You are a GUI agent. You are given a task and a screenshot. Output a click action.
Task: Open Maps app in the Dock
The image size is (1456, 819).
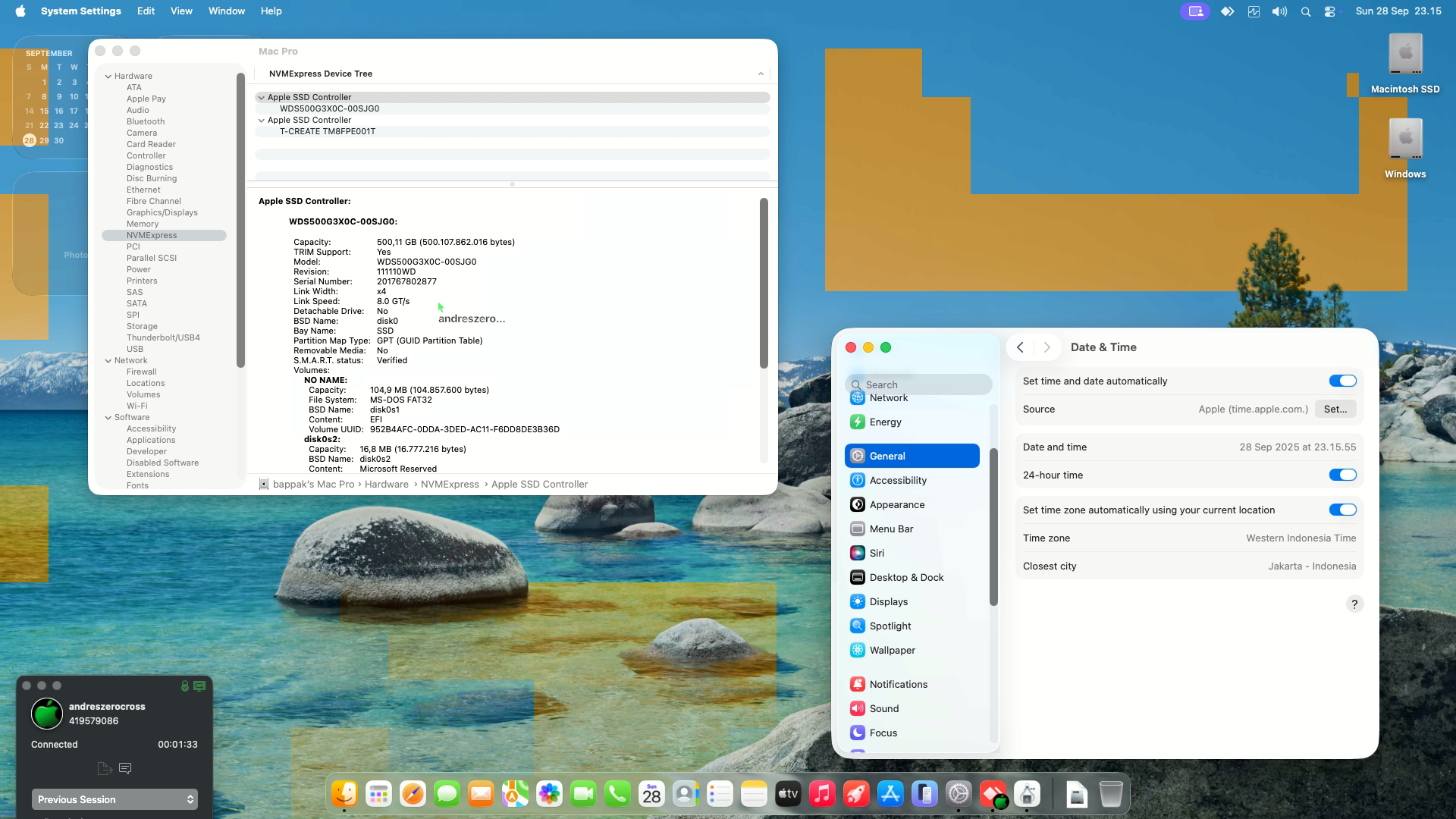click(515, 794)
